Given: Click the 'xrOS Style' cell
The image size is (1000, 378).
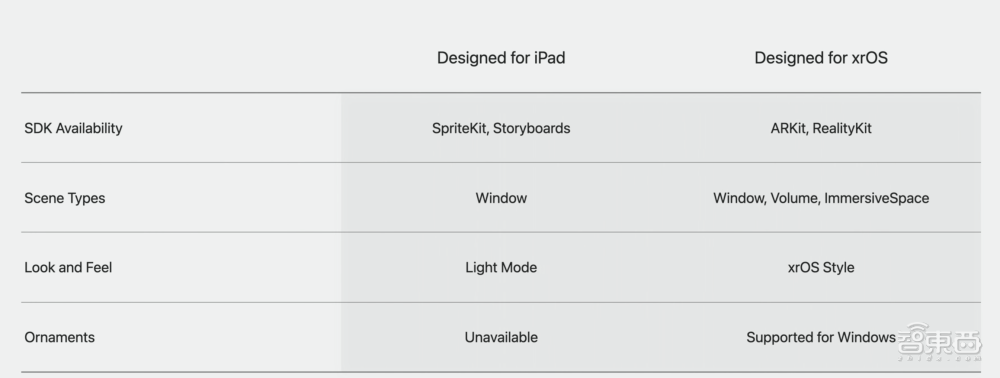Looking at the screenshot, I should tap(821, 268).
